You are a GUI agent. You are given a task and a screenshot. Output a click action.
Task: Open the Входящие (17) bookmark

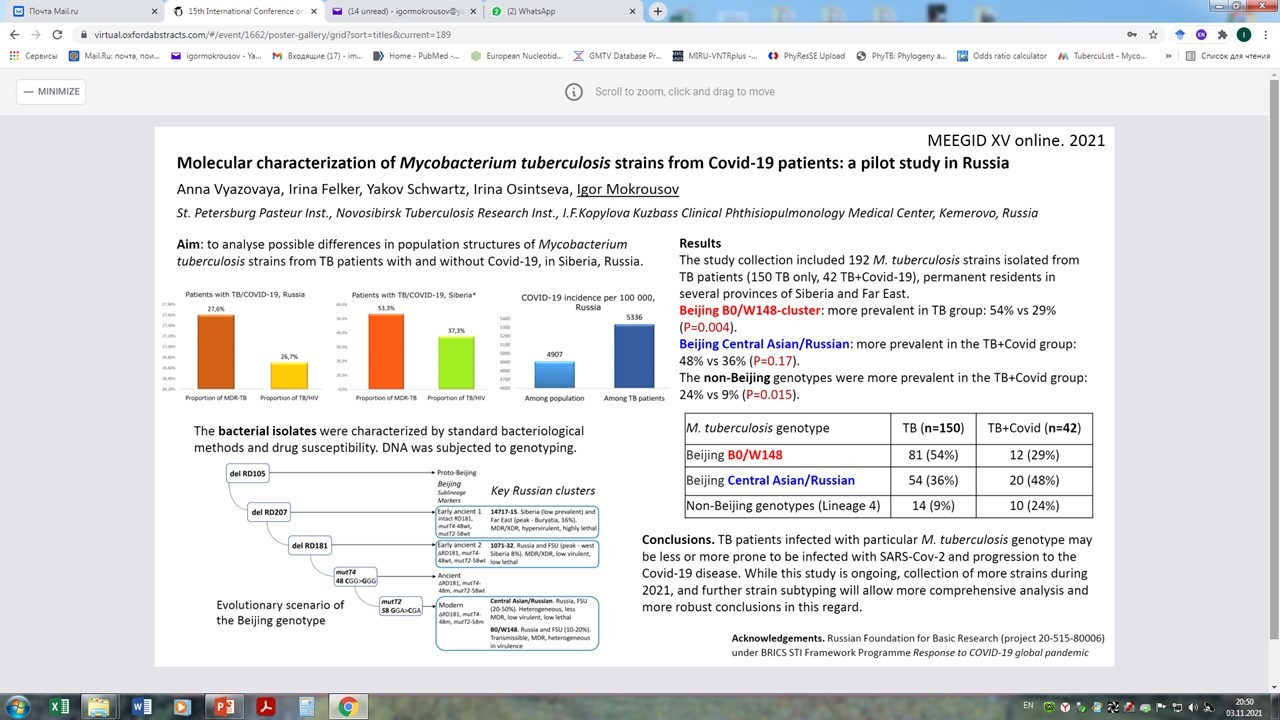(x=318, y=56)
